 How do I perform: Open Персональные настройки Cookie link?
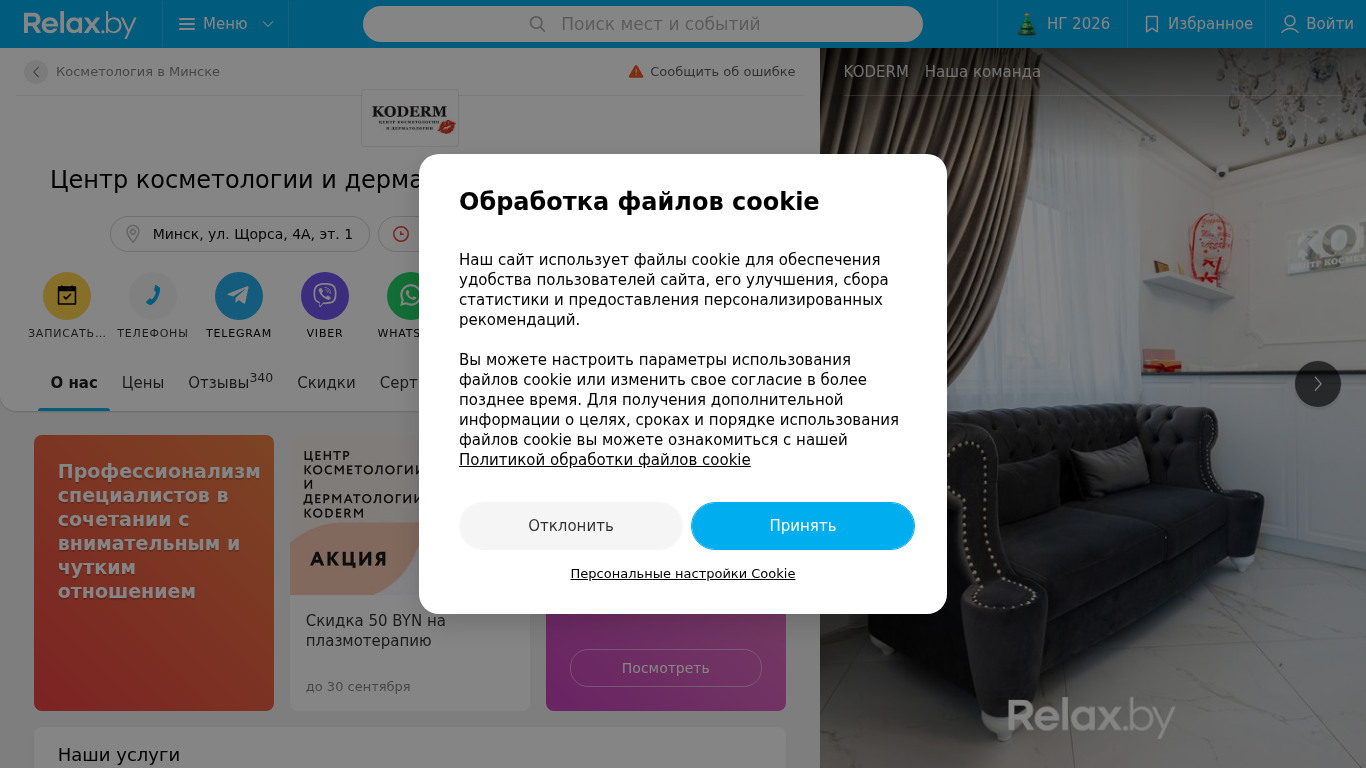coord(683,574)
